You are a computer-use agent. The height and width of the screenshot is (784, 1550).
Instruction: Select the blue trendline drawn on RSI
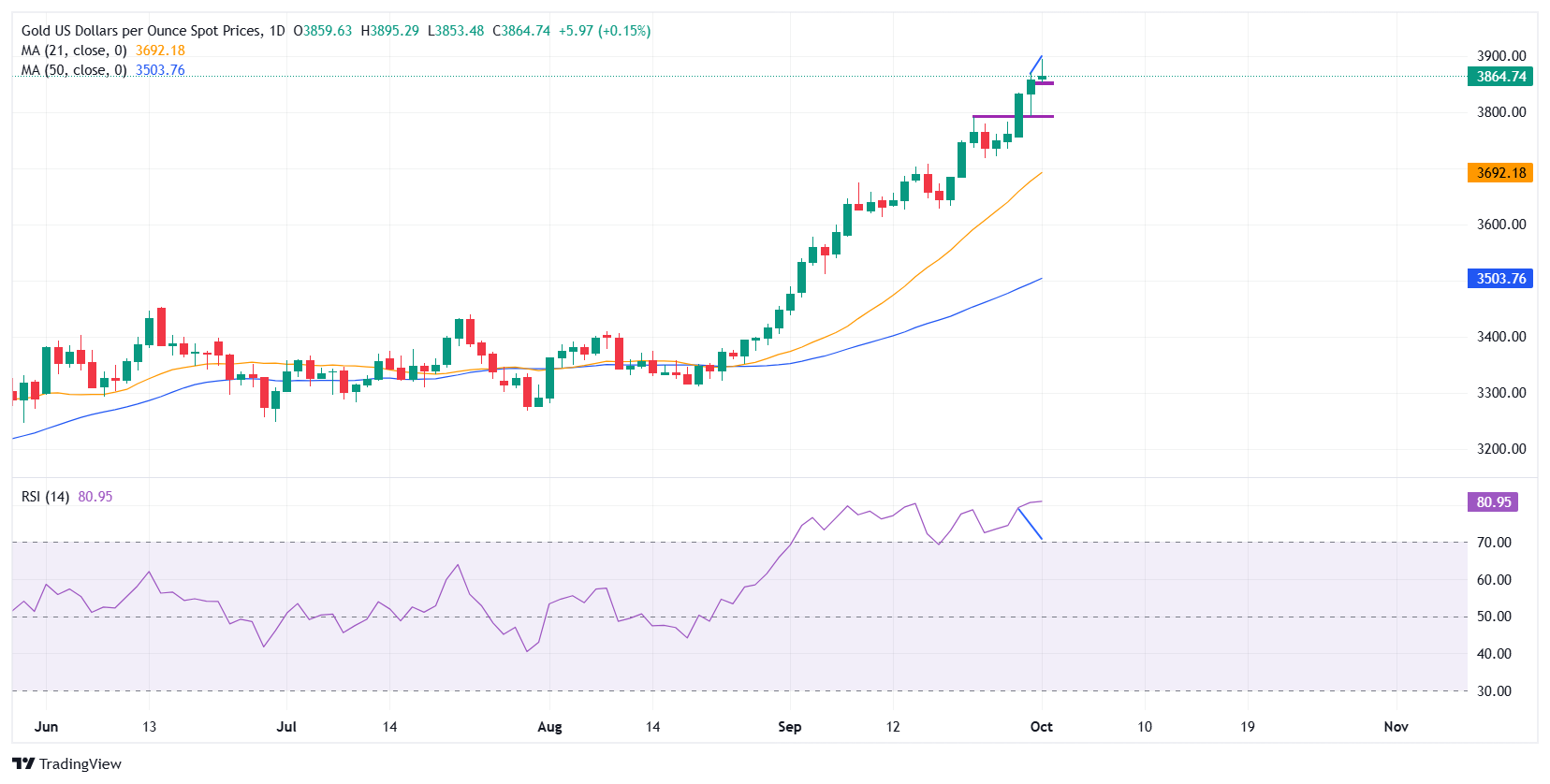1031,524
